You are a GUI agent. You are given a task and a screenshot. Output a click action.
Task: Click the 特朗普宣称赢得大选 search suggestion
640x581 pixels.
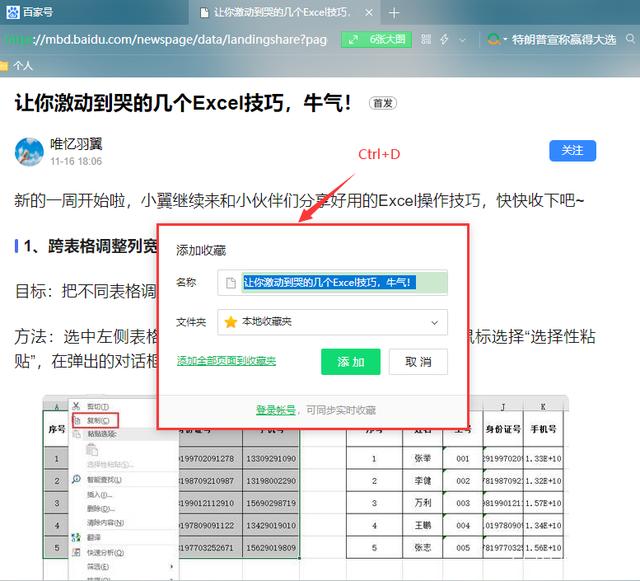564,40
